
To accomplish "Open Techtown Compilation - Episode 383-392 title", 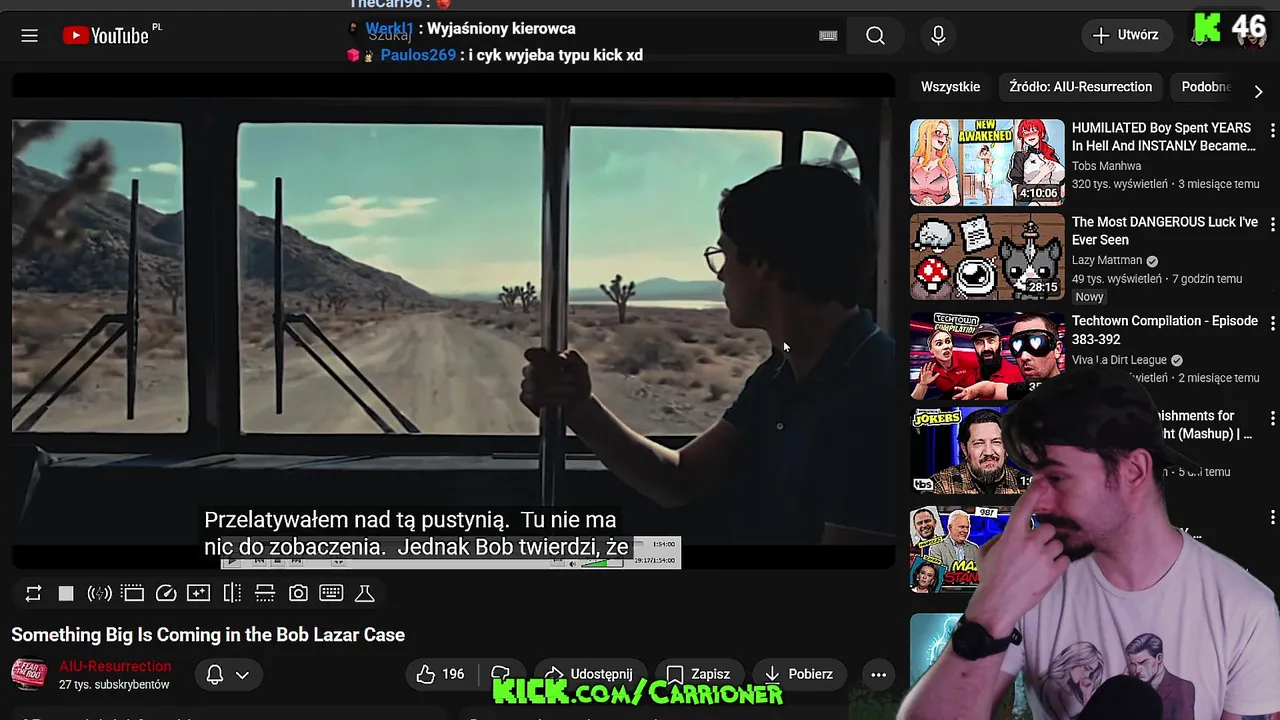I will point(1164,330).
